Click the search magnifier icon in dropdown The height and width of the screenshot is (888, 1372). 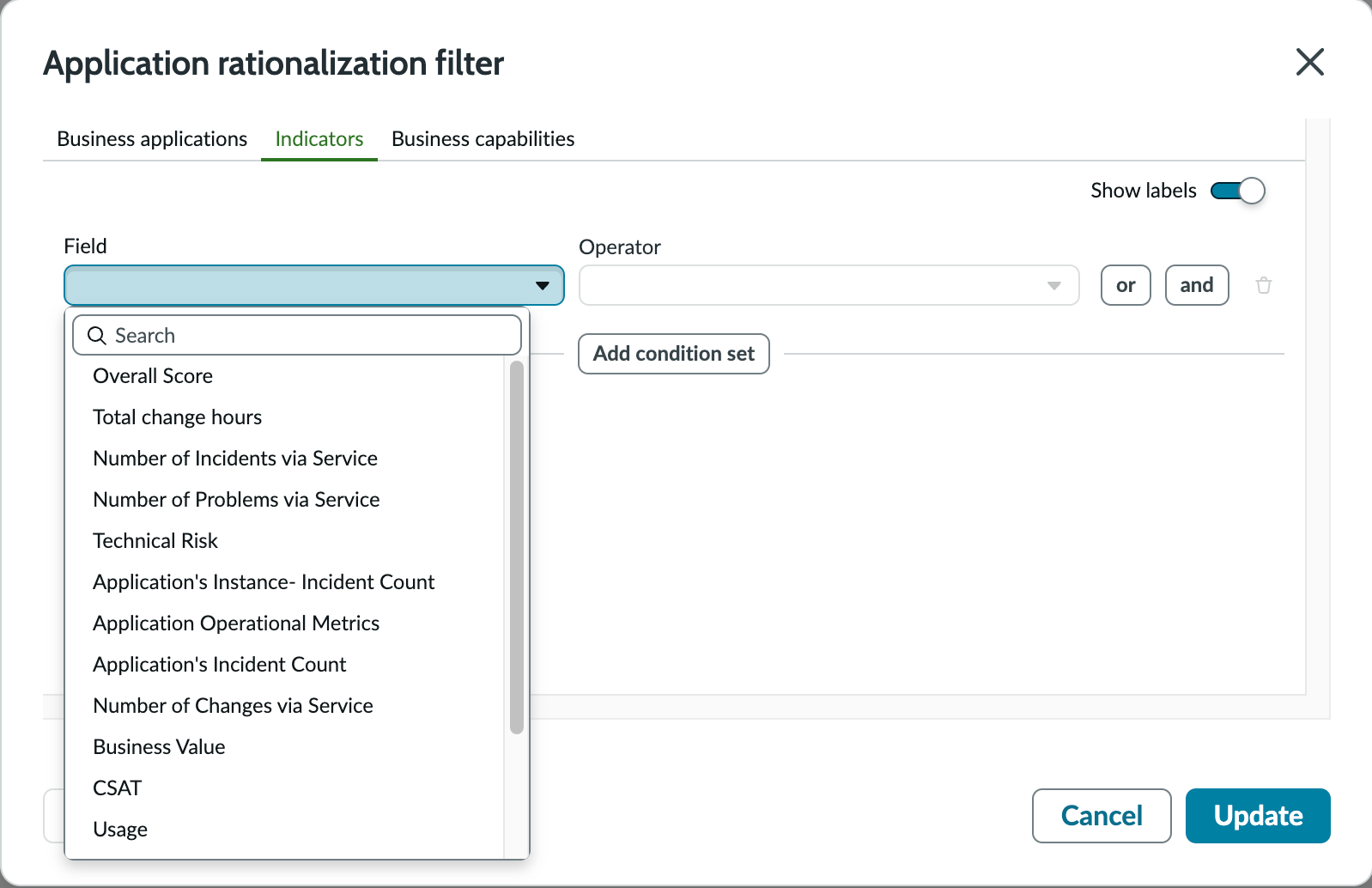pos(97,336)
